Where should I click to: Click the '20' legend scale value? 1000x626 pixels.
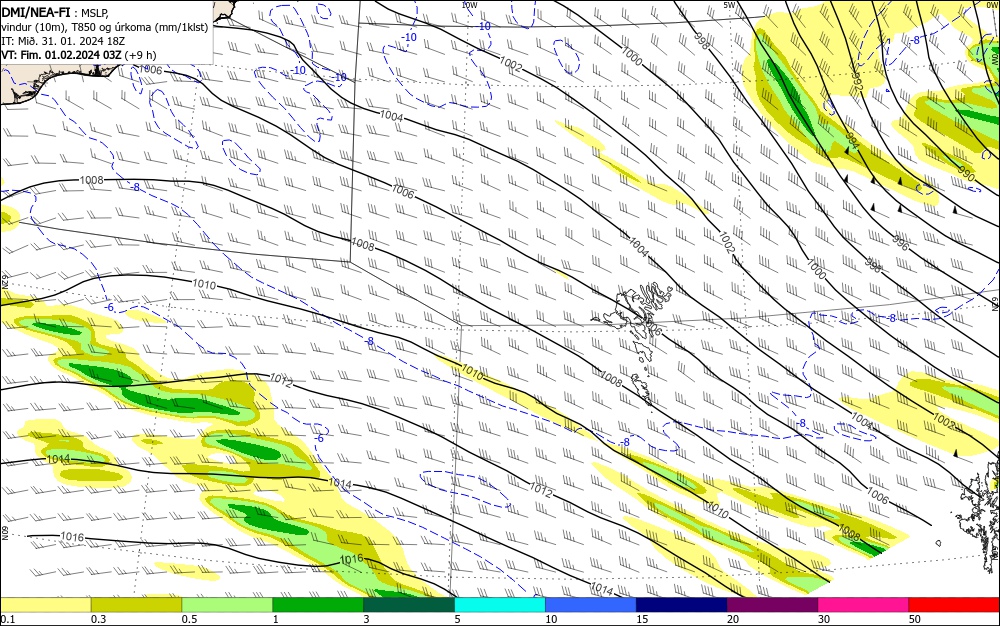click(x=733, y=619)
